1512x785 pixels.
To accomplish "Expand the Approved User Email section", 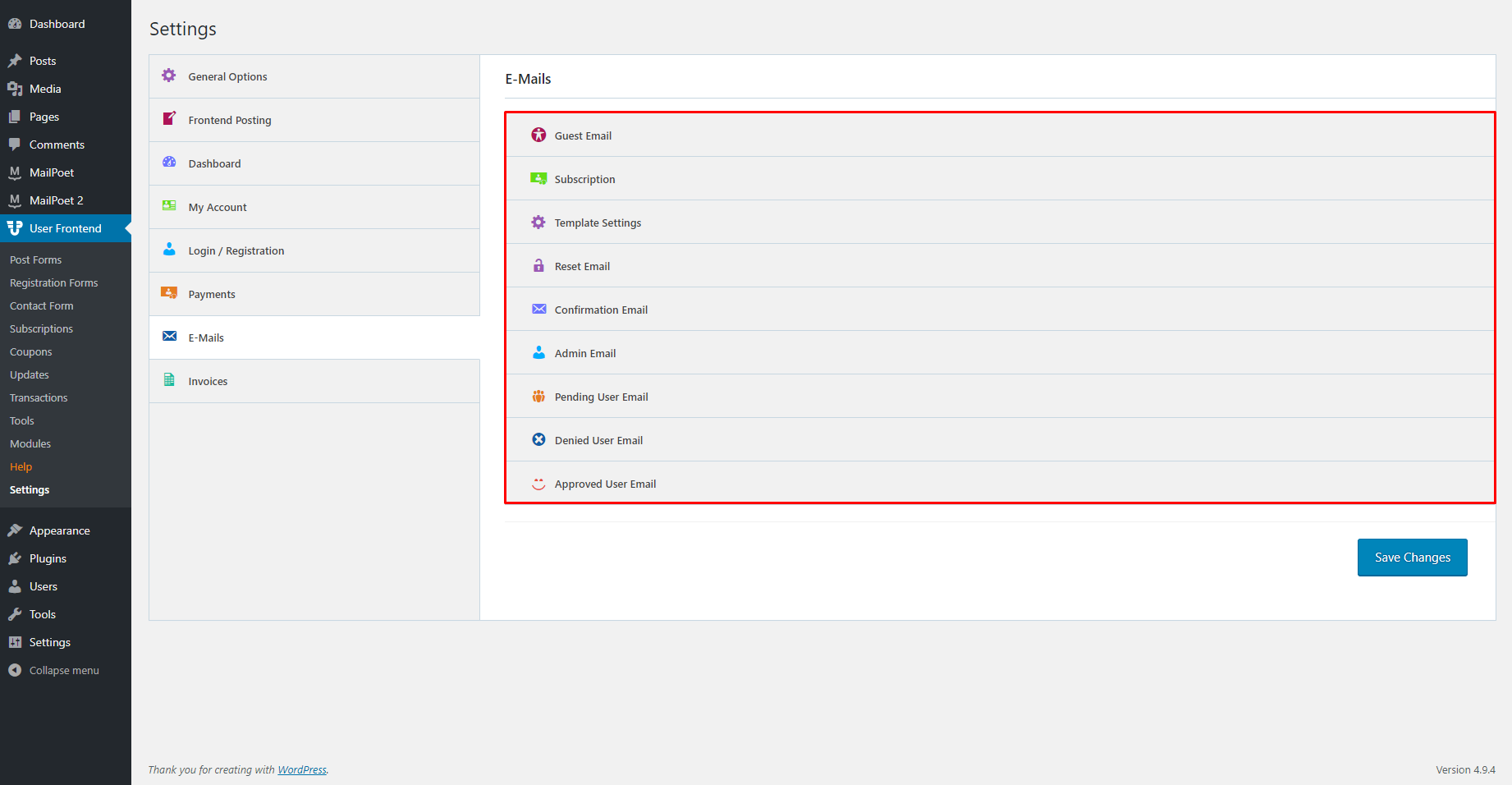I will point(1000,483).
